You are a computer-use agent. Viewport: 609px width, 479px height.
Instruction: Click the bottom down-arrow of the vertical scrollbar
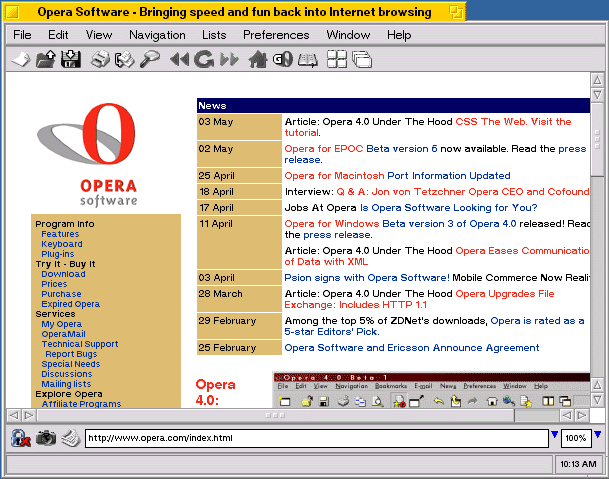click(597, 400)
